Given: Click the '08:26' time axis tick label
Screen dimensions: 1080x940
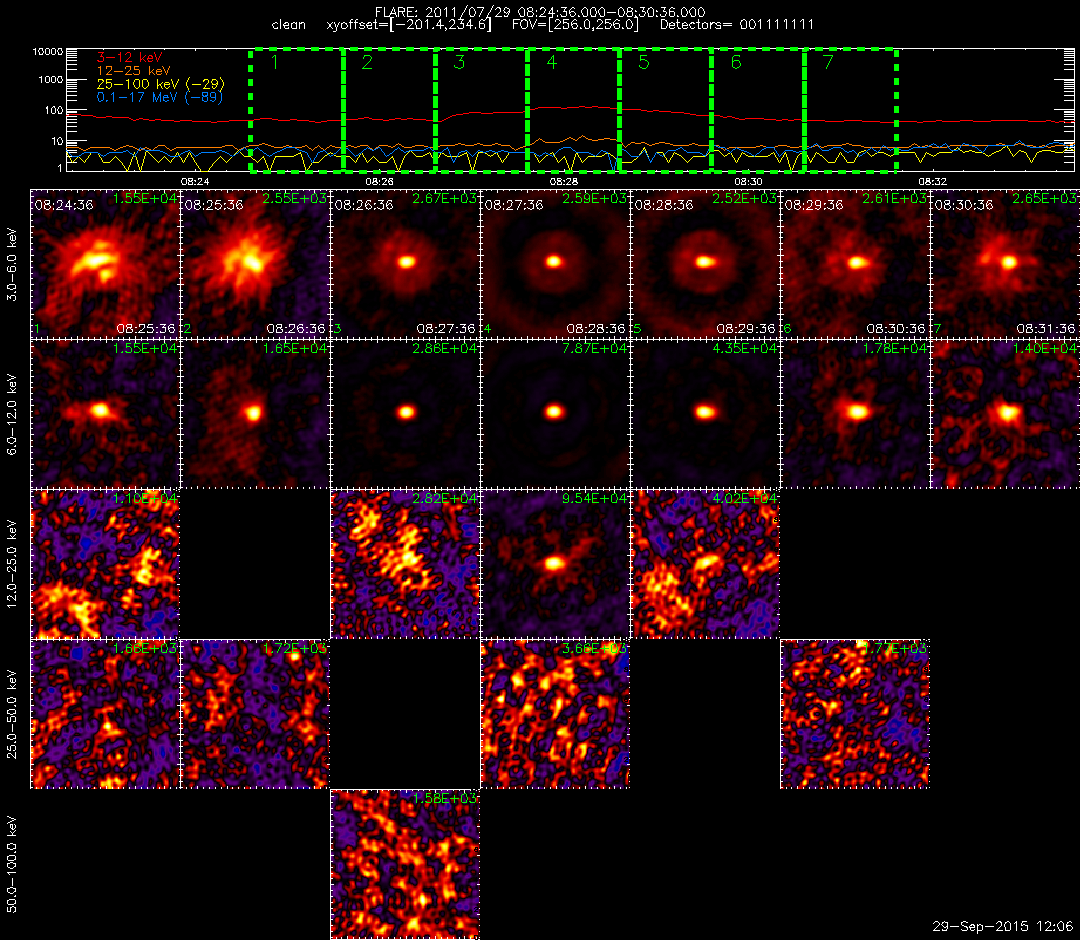Looking at the screenshot, I should (x=380, y=182).
